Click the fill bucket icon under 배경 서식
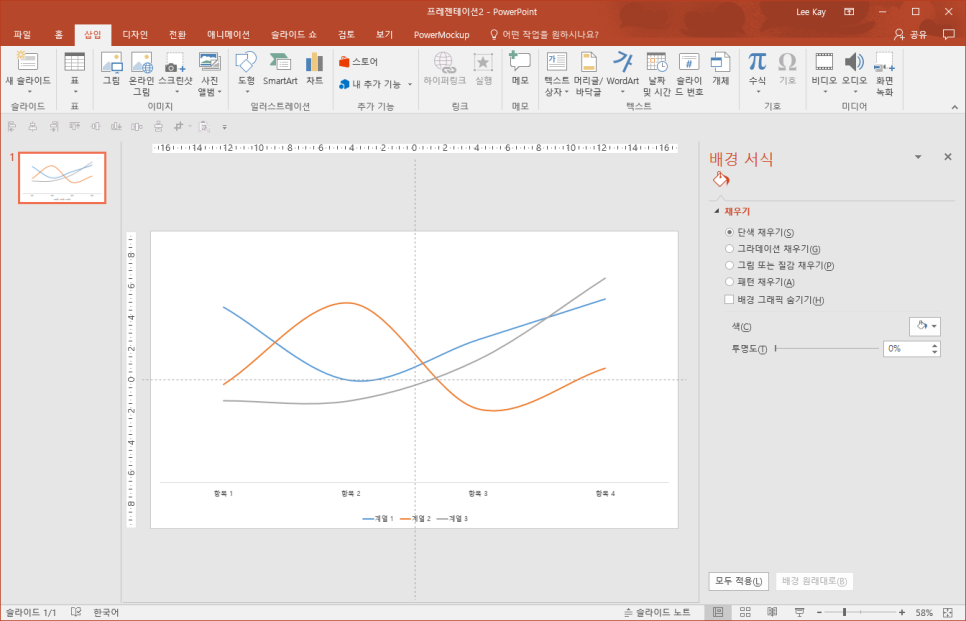 tap(721, 180)
